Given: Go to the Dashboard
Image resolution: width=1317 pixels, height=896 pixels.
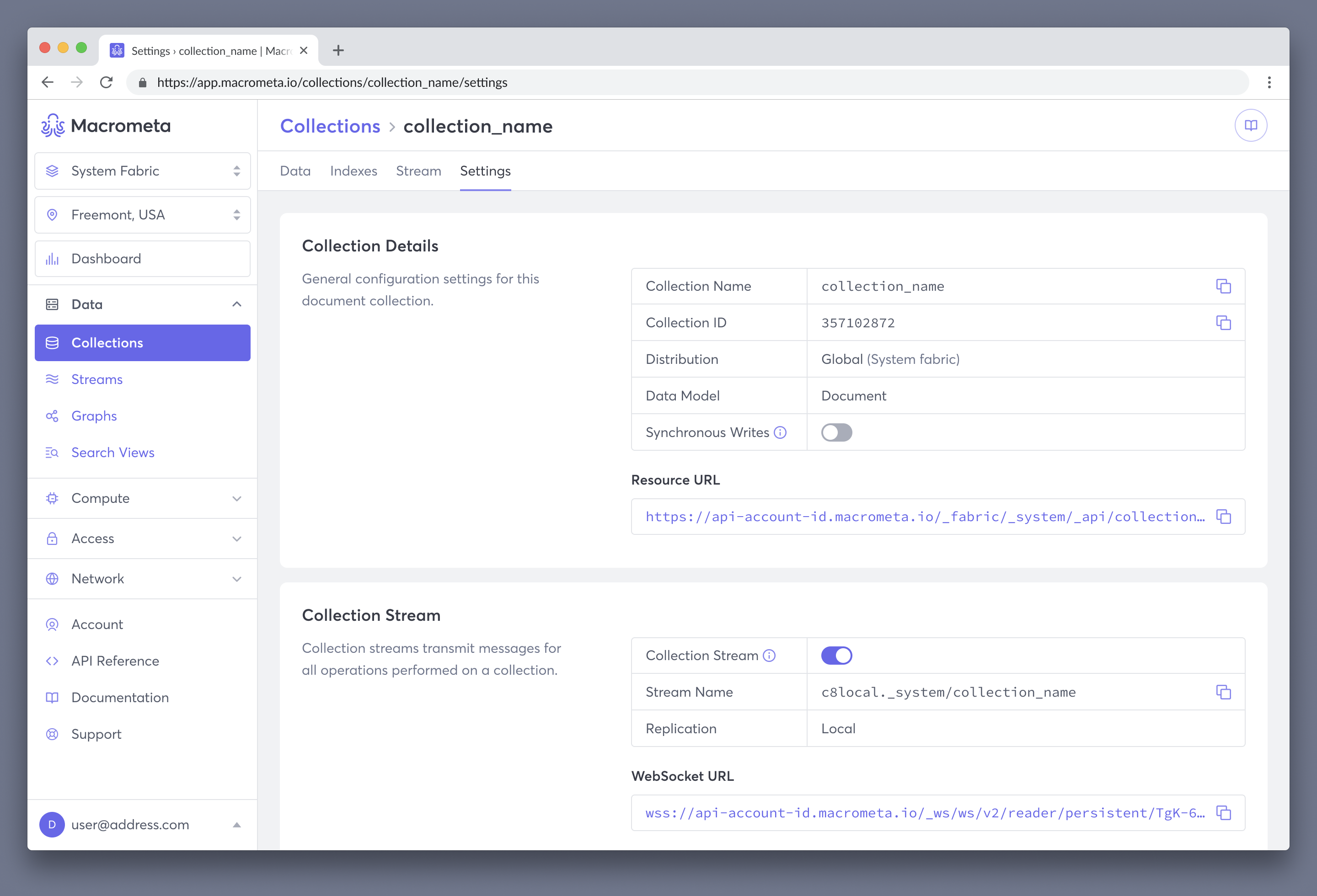Looking at the screenshot, I should (142, 259).
